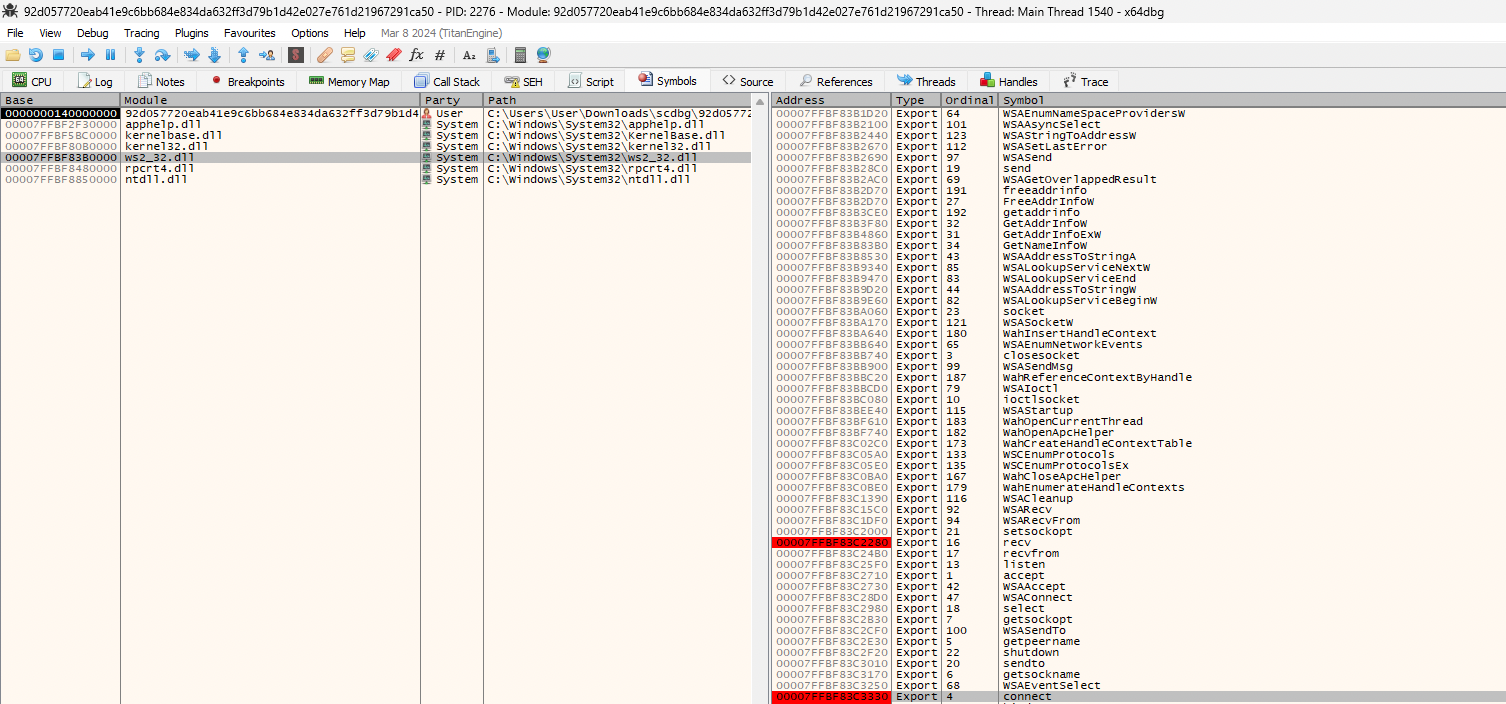
Task: Switch to the CPU tab
Action: 32,81
